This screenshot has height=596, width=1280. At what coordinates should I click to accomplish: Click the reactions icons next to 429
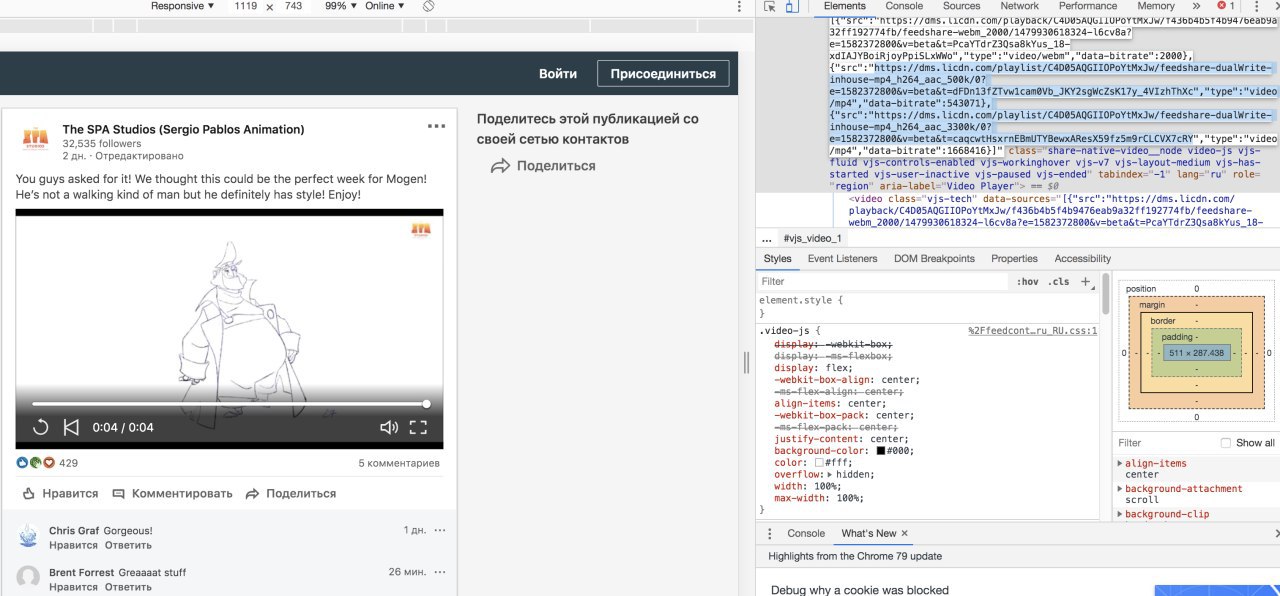click(x=36, y=463)
